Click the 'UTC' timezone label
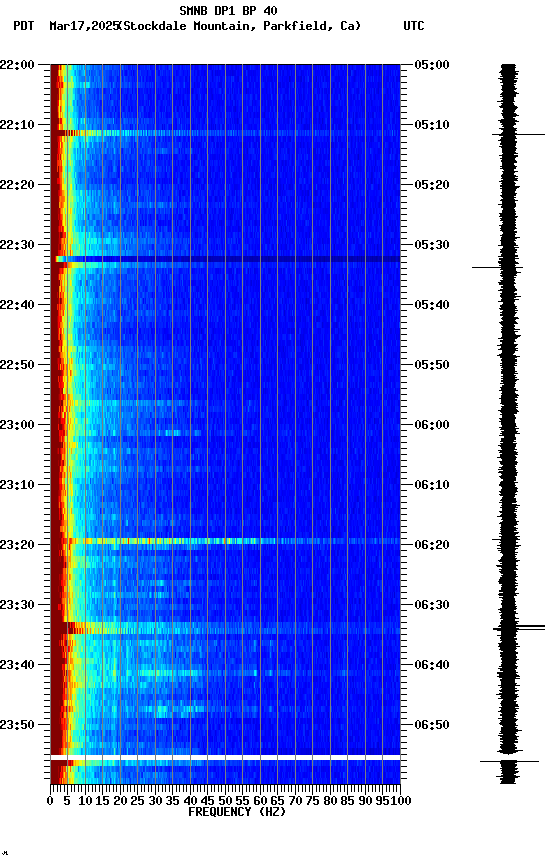 [x=414, y=26]
